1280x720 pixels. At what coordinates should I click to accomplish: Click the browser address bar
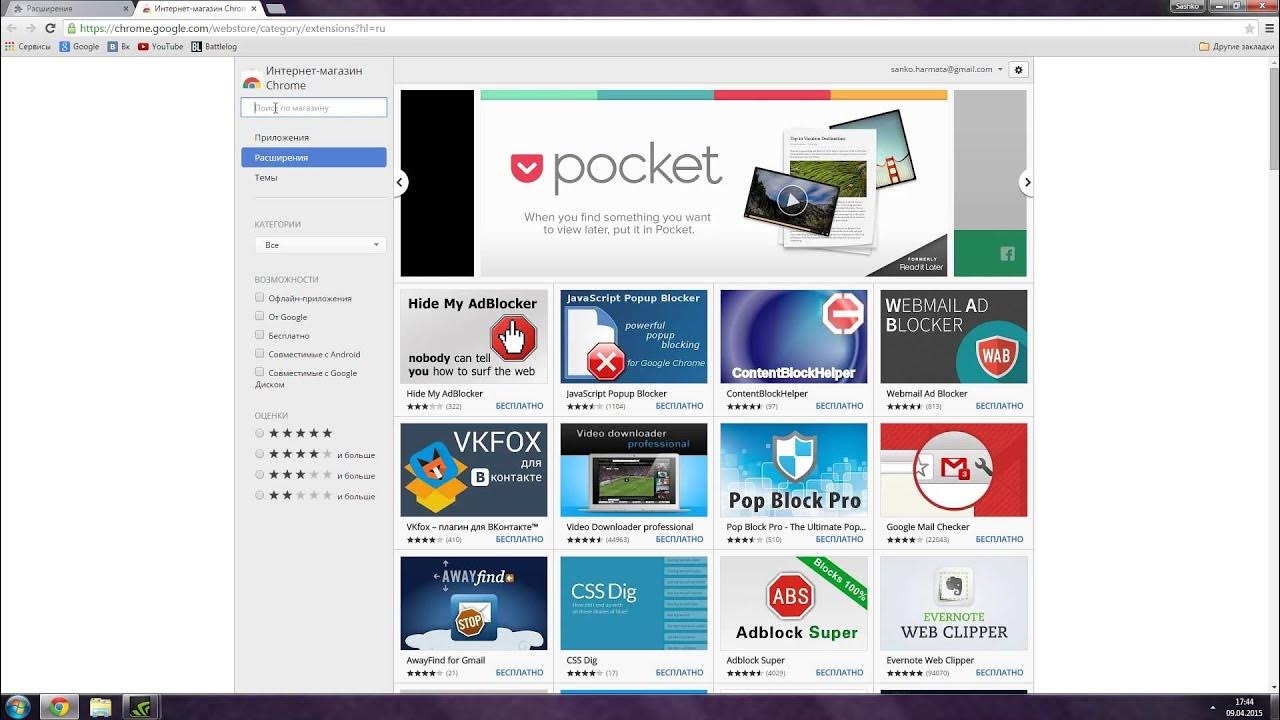click(x=650, y=28)
